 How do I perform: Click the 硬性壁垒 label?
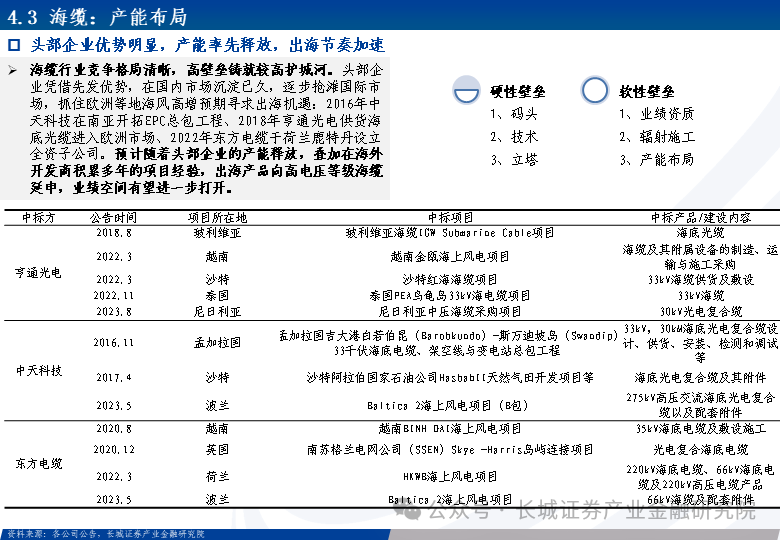point(518,91)
